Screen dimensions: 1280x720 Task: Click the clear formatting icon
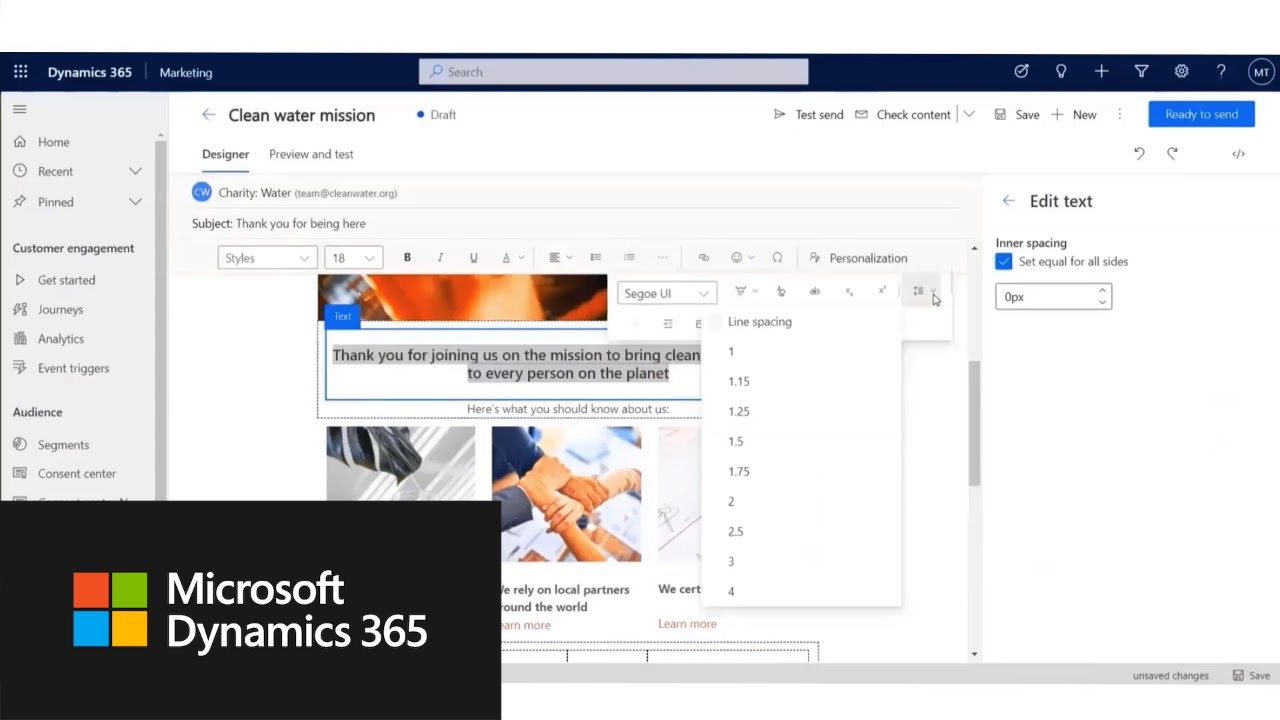pos(781,292)
